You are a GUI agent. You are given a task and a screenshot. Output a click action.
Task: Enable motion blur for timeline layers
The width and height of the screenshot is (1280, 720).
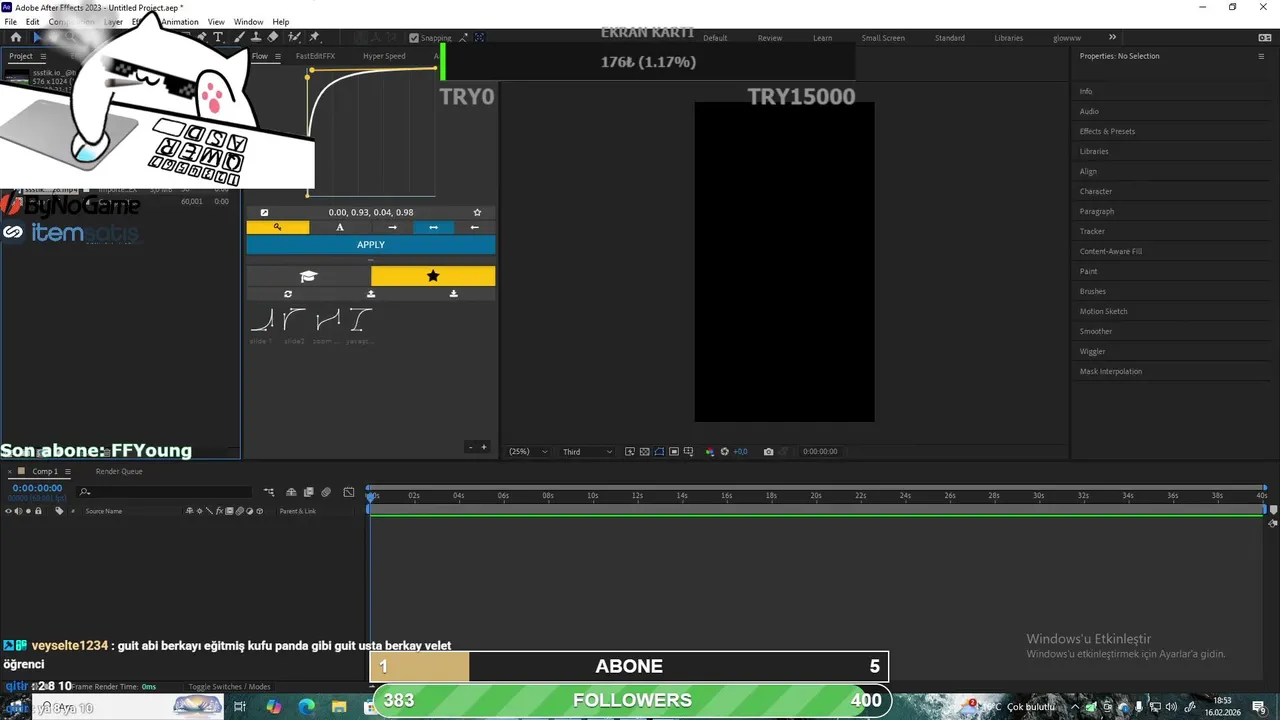click(x=326, y=492)
